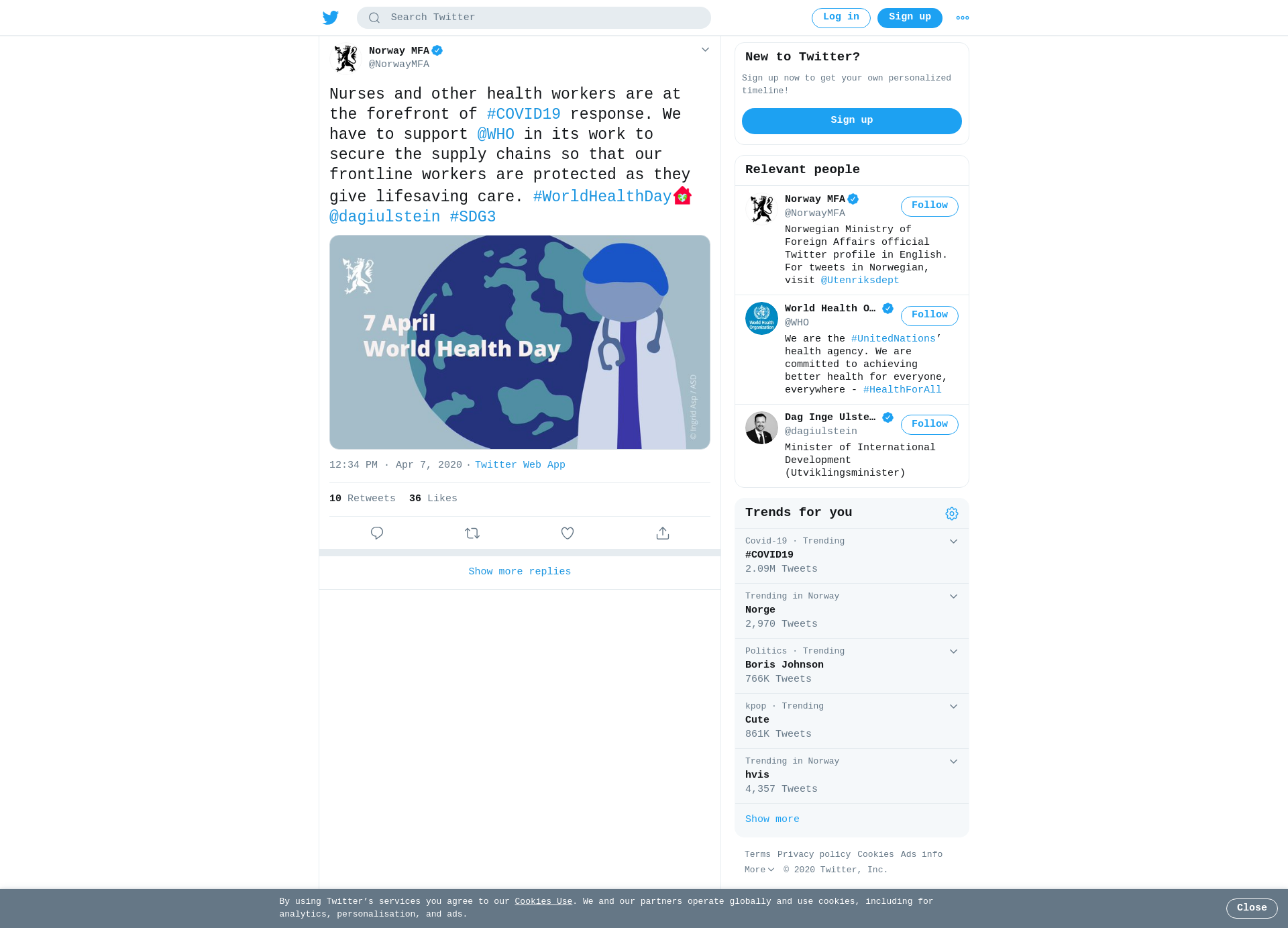Screen dimensions: 1288x928
Task: Expand the footer More dropdown
Action: coord(759,870)
